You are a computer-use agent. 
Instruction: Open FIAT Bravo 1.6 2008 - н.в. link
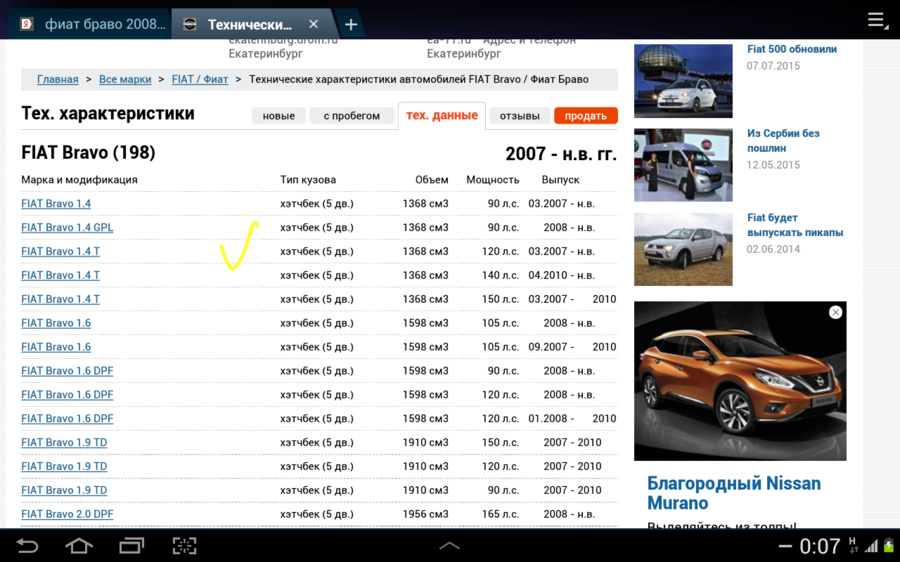56,323
